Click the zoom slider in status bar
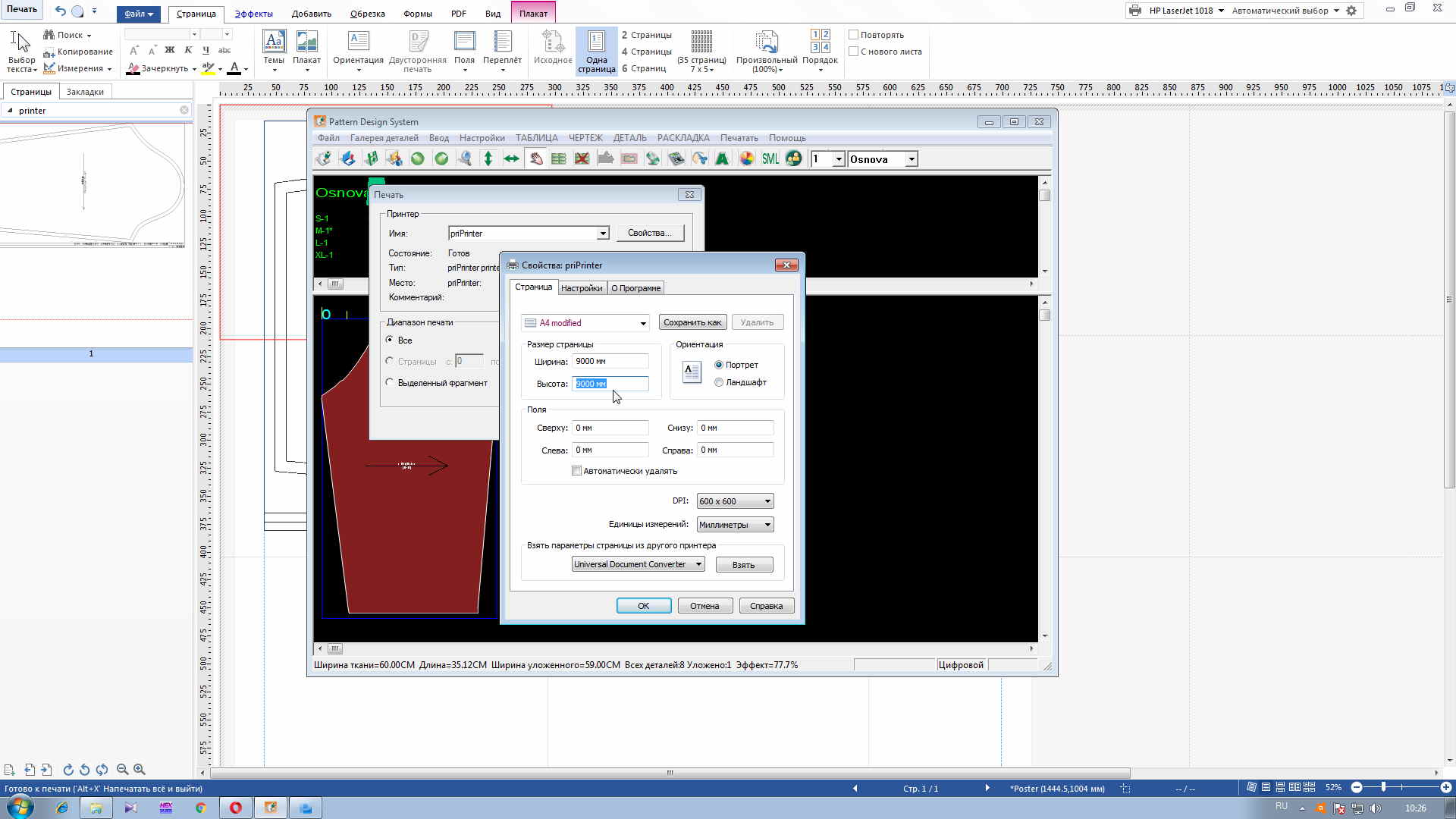Viewport: 1456px width, 819px height. point(1383,787)
